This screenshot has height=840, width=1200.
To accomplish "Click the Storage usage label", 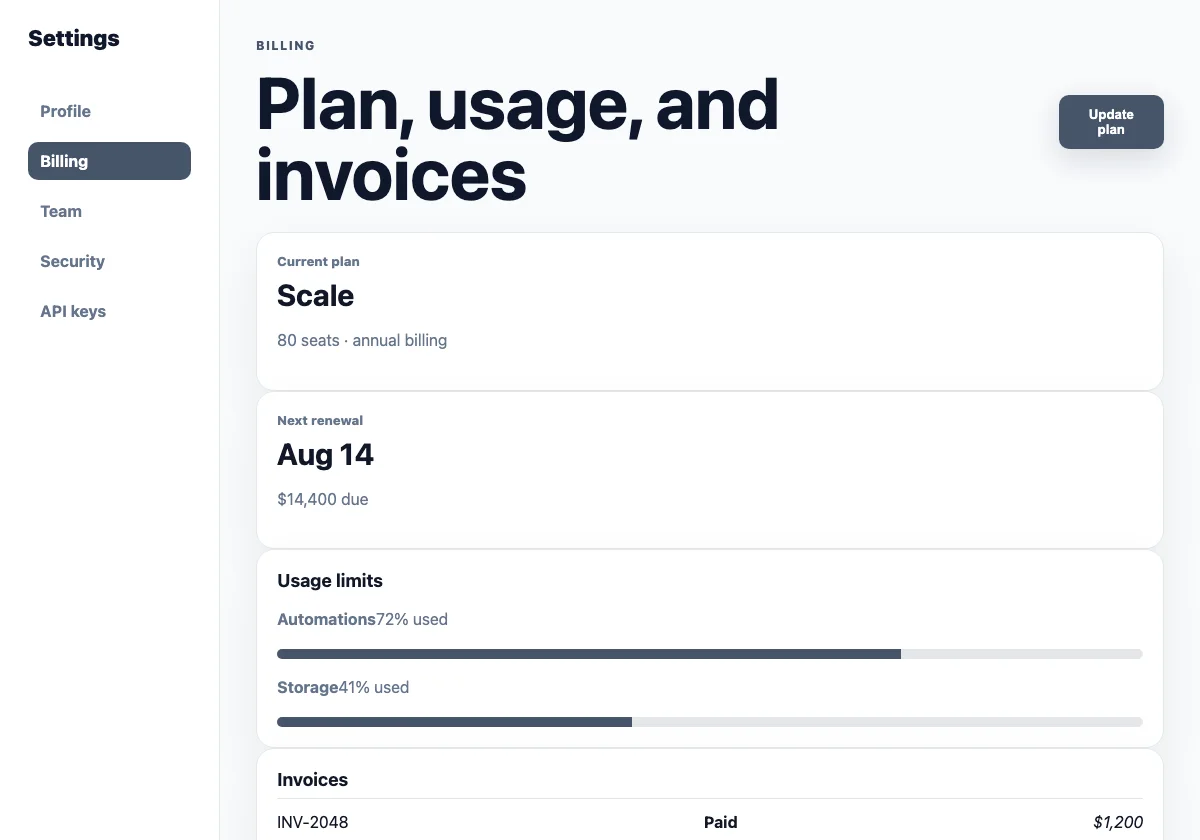I will [x=307, y=687].
